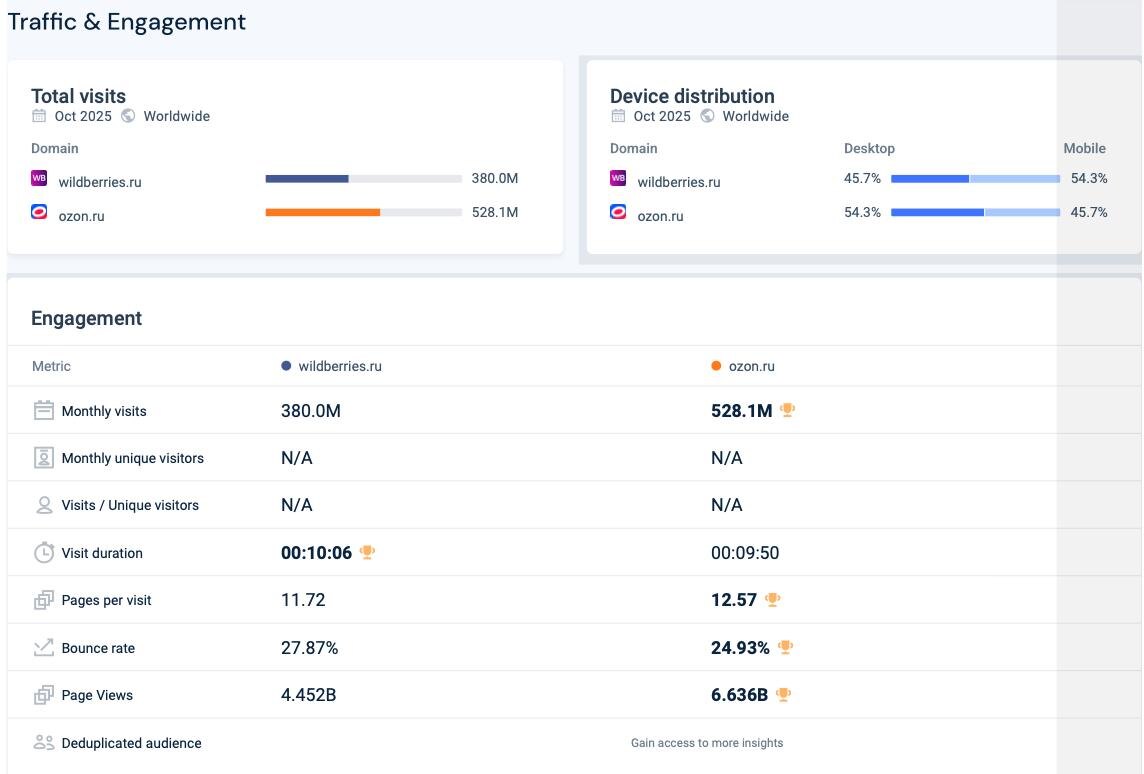Open the Gain access to more insights link

coord(706,743)
